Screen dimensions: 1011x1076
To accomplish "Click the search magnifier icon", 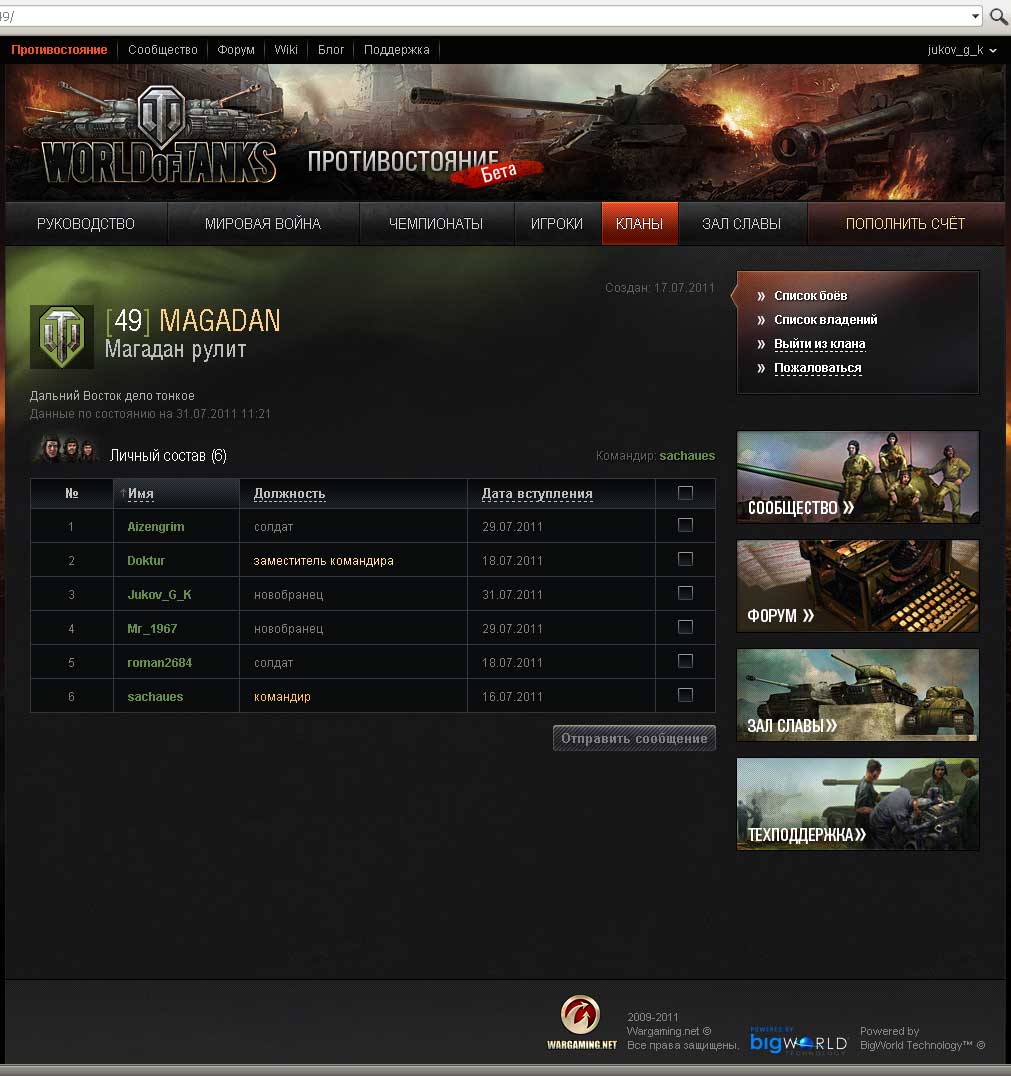I will (x=998, y=16).
